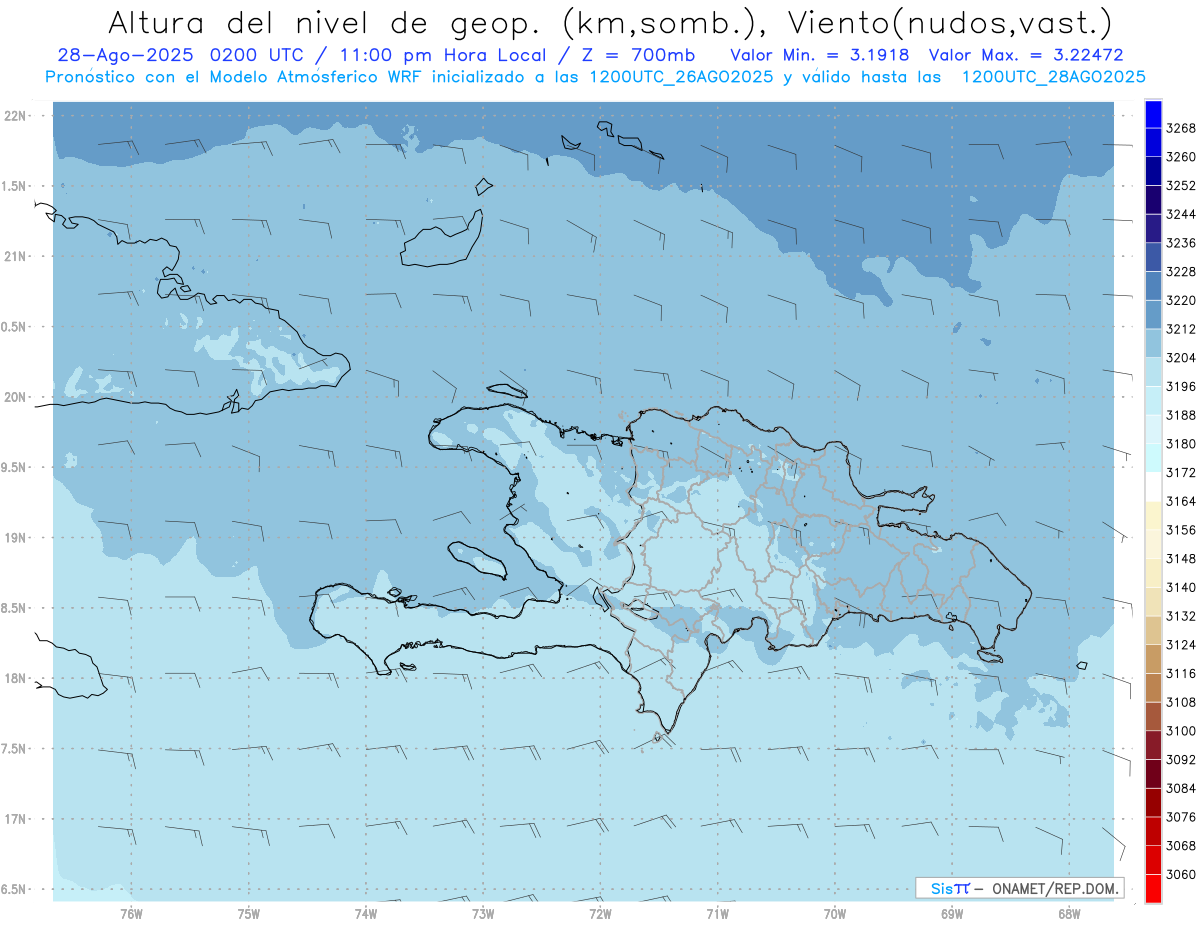Click the '22N' latitude label
This screenshot has height=927, width=1200.
(14, 116)
